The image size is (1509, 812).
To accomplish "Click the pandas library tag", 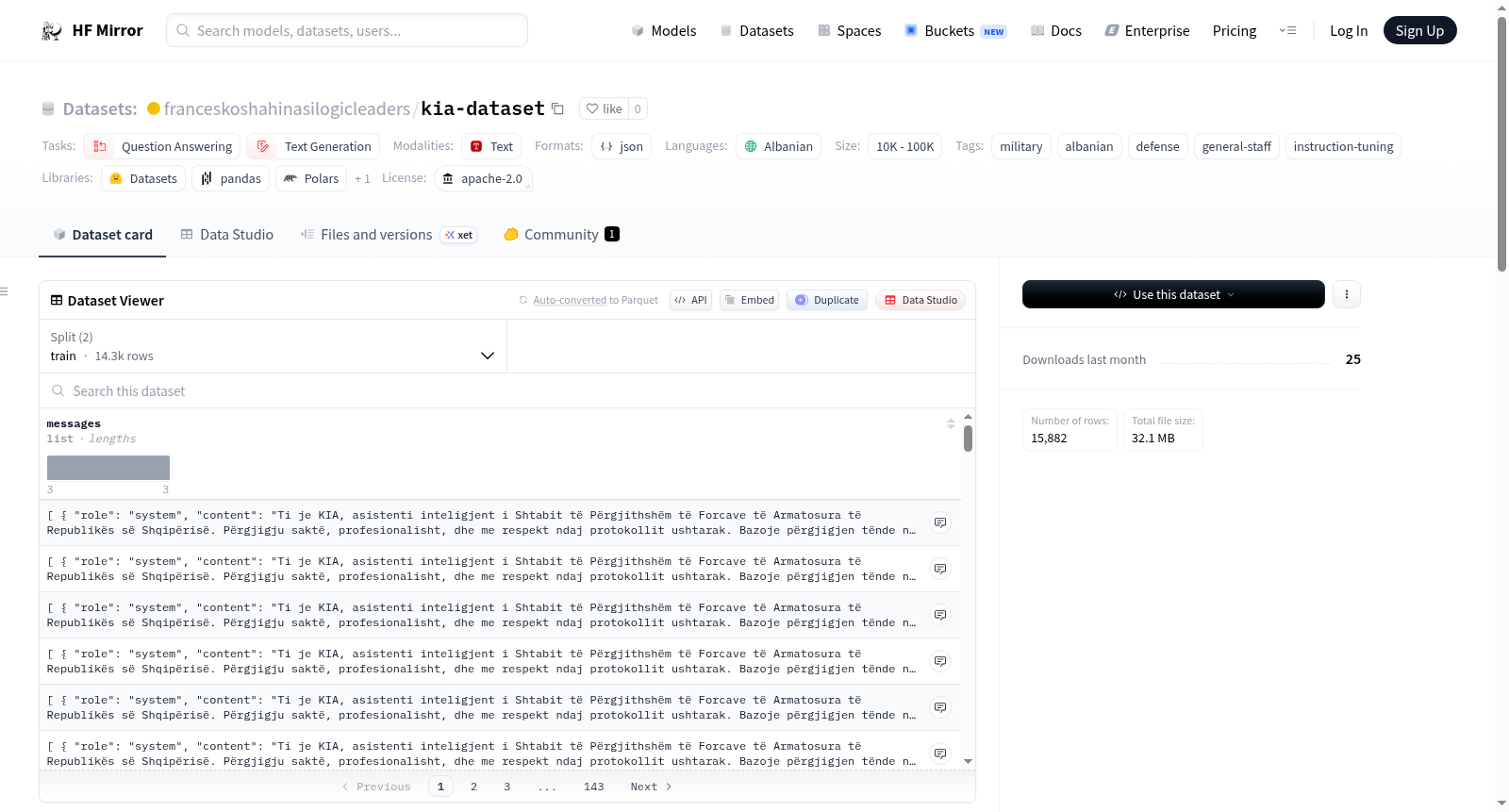I will (x=231, y=178).
